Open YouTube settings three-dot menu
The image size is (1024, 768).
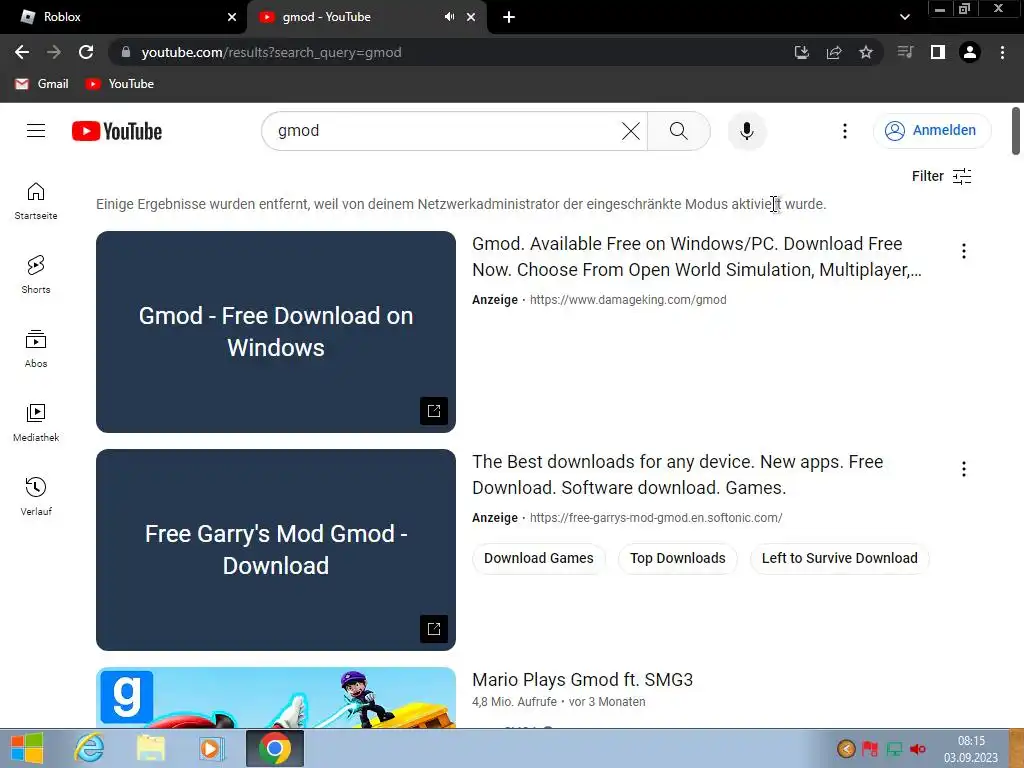[x=844, y=131]
